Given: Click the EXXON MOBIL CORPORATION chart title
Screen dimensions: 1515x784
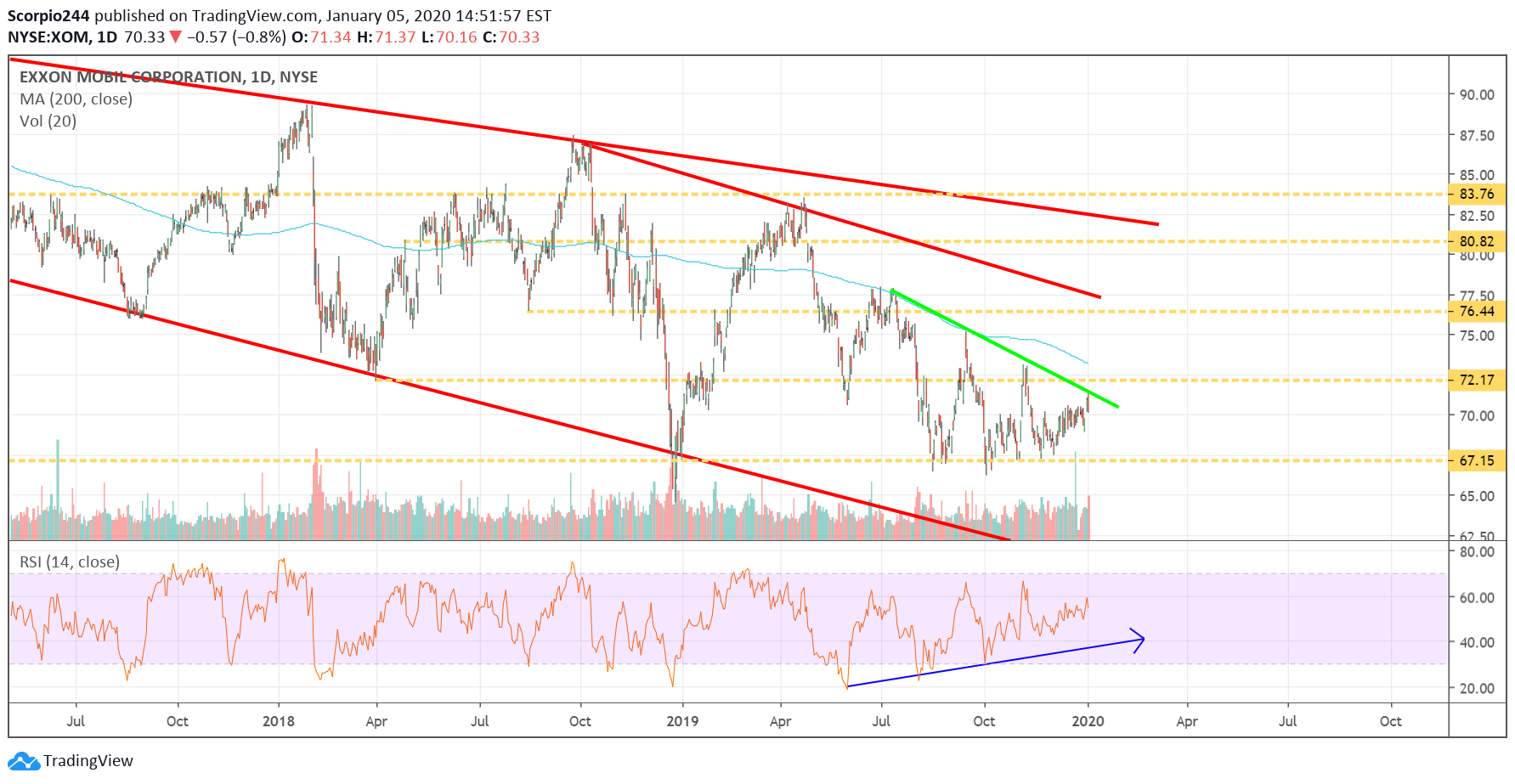Looking at the screenshot, I should pyautogui.click(x=168, y=77).
